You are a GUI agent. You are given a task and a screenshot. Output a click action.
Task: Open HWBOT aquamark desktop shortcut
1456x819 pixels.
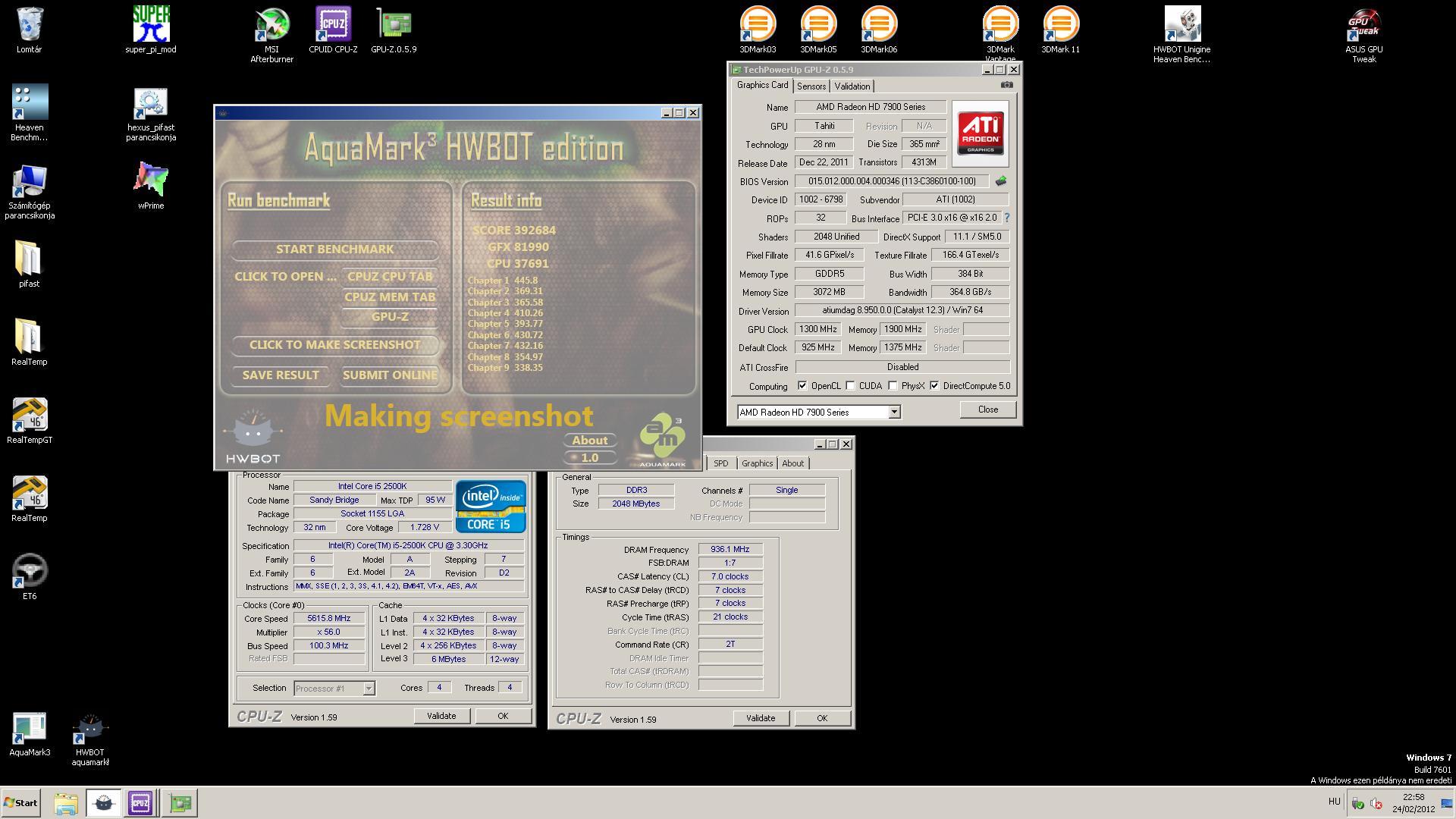point(90,739)
